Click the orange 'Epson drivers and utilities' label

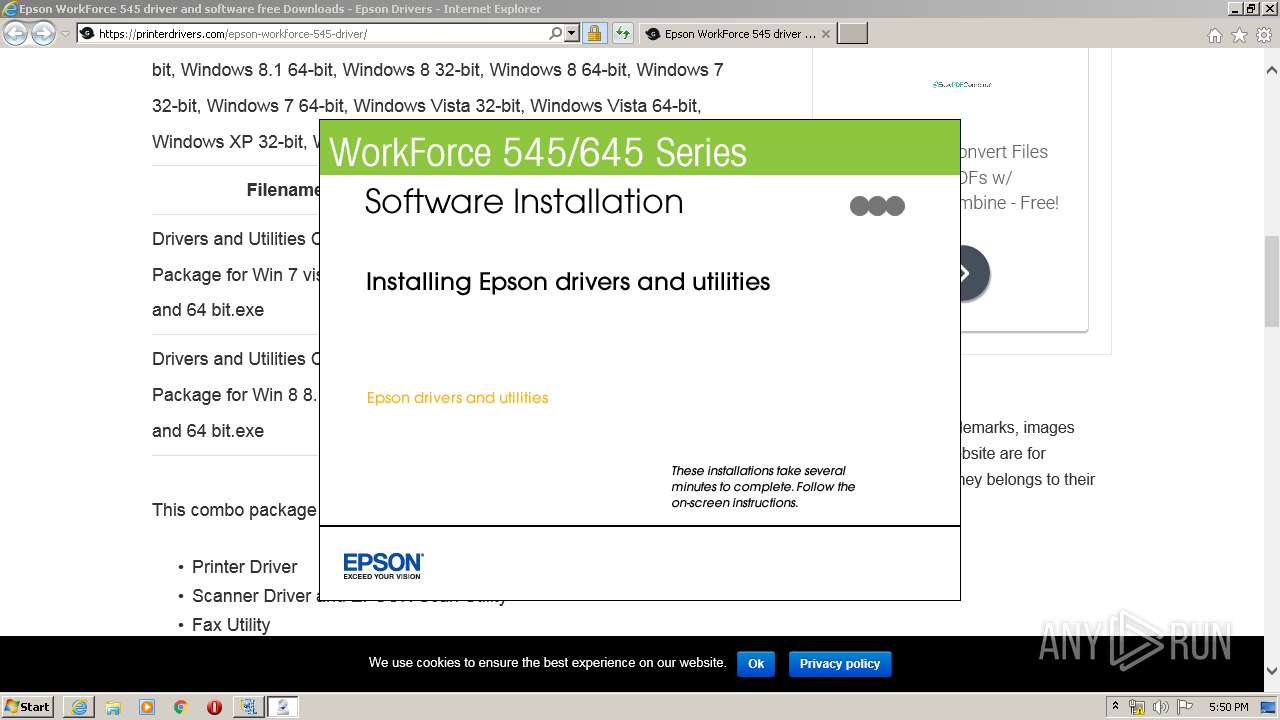[x=457, y=398]
